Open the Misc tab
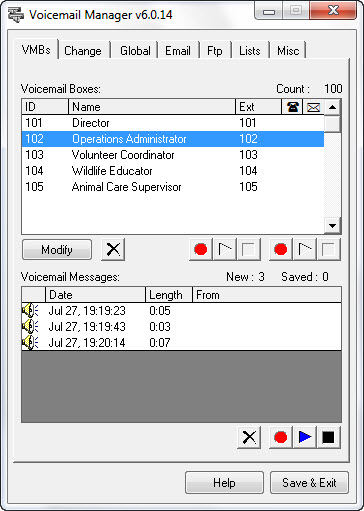 tap(288, 51)
